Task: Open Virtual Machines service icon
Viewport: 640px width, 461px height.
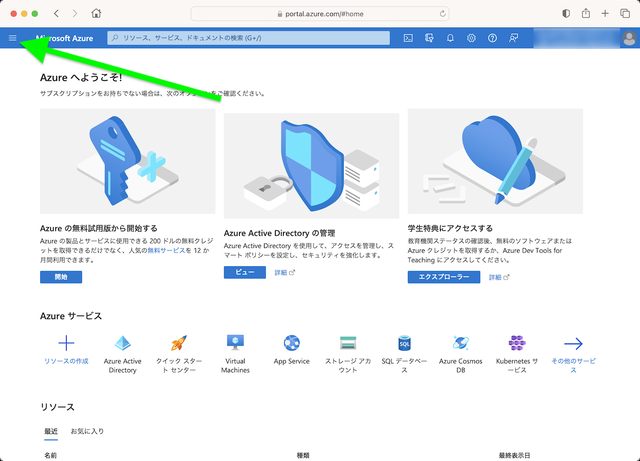Action: 235,343
